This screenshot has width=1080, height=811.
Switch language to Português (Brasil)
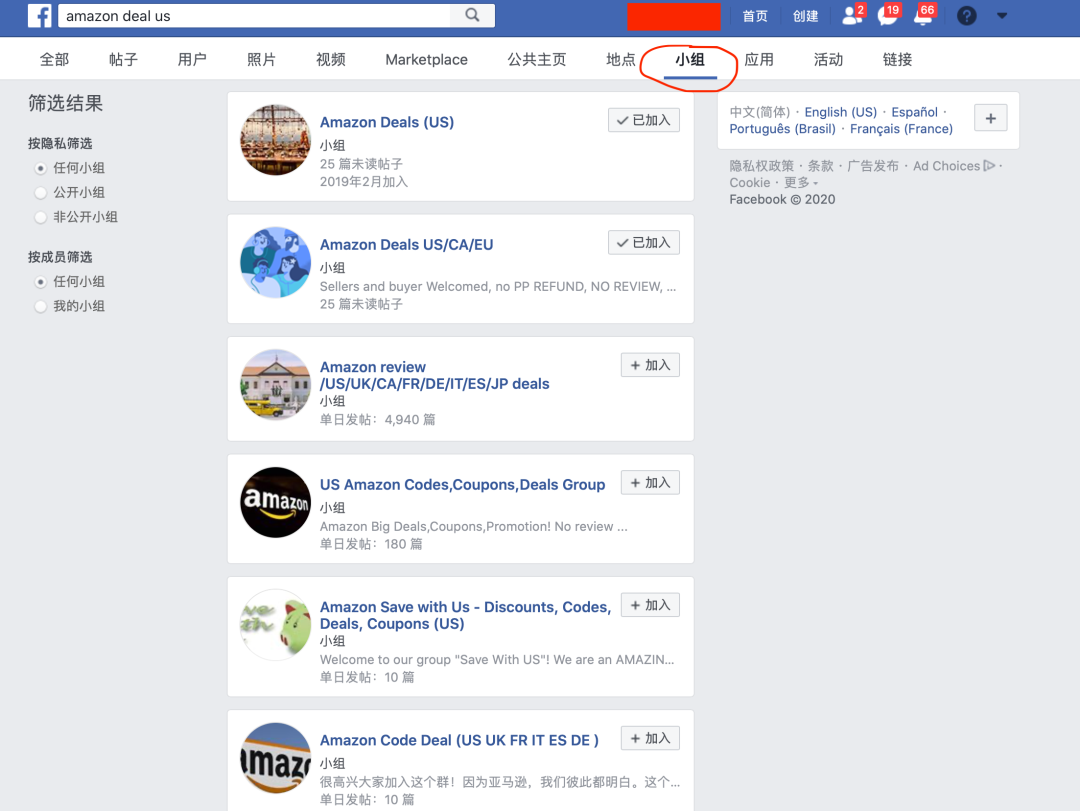[782, 129]
